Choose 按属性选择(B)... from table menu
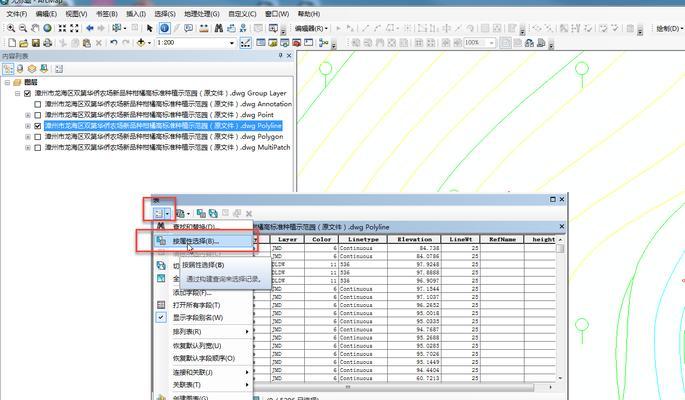Viewport: 685px width, 400px height. coord(203,241)
